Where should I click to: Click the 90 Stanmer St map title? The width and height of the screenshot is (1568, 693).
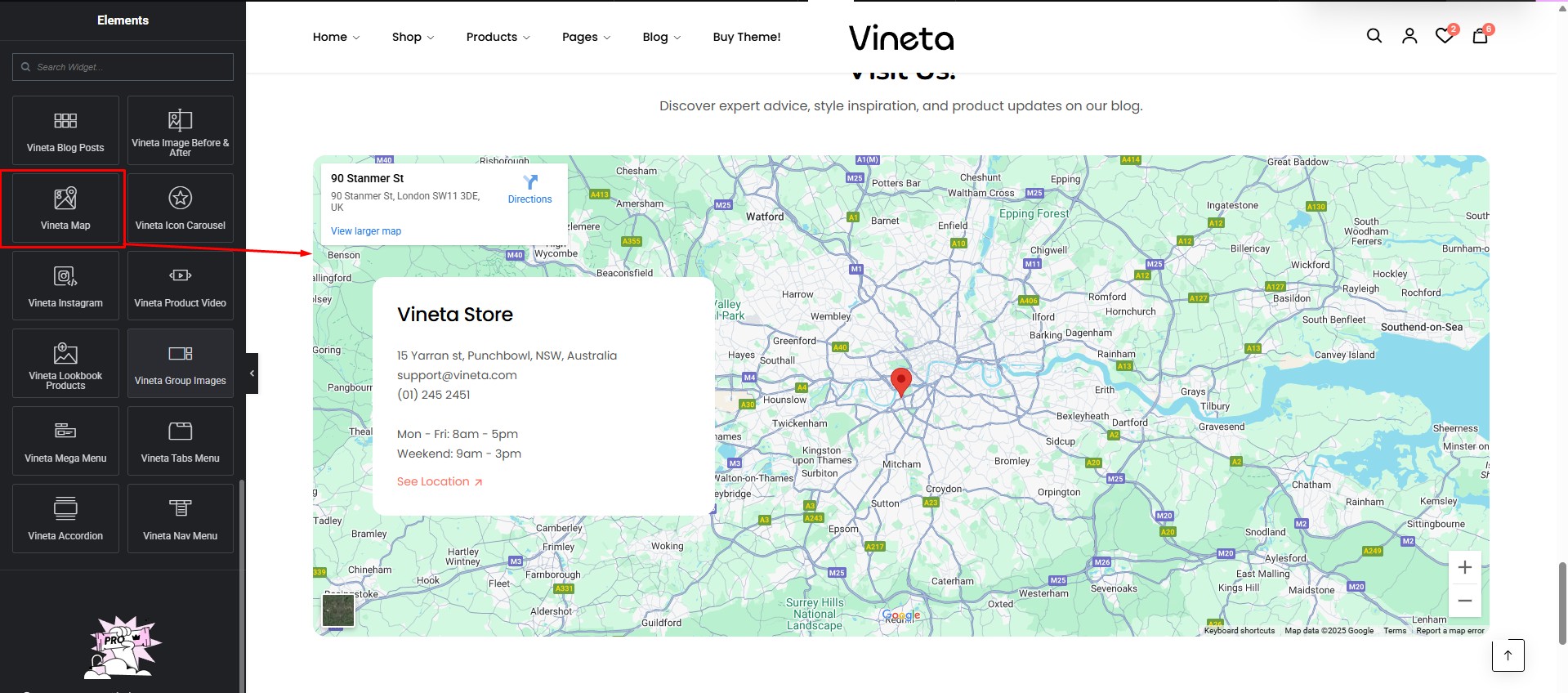click(368, 178)
